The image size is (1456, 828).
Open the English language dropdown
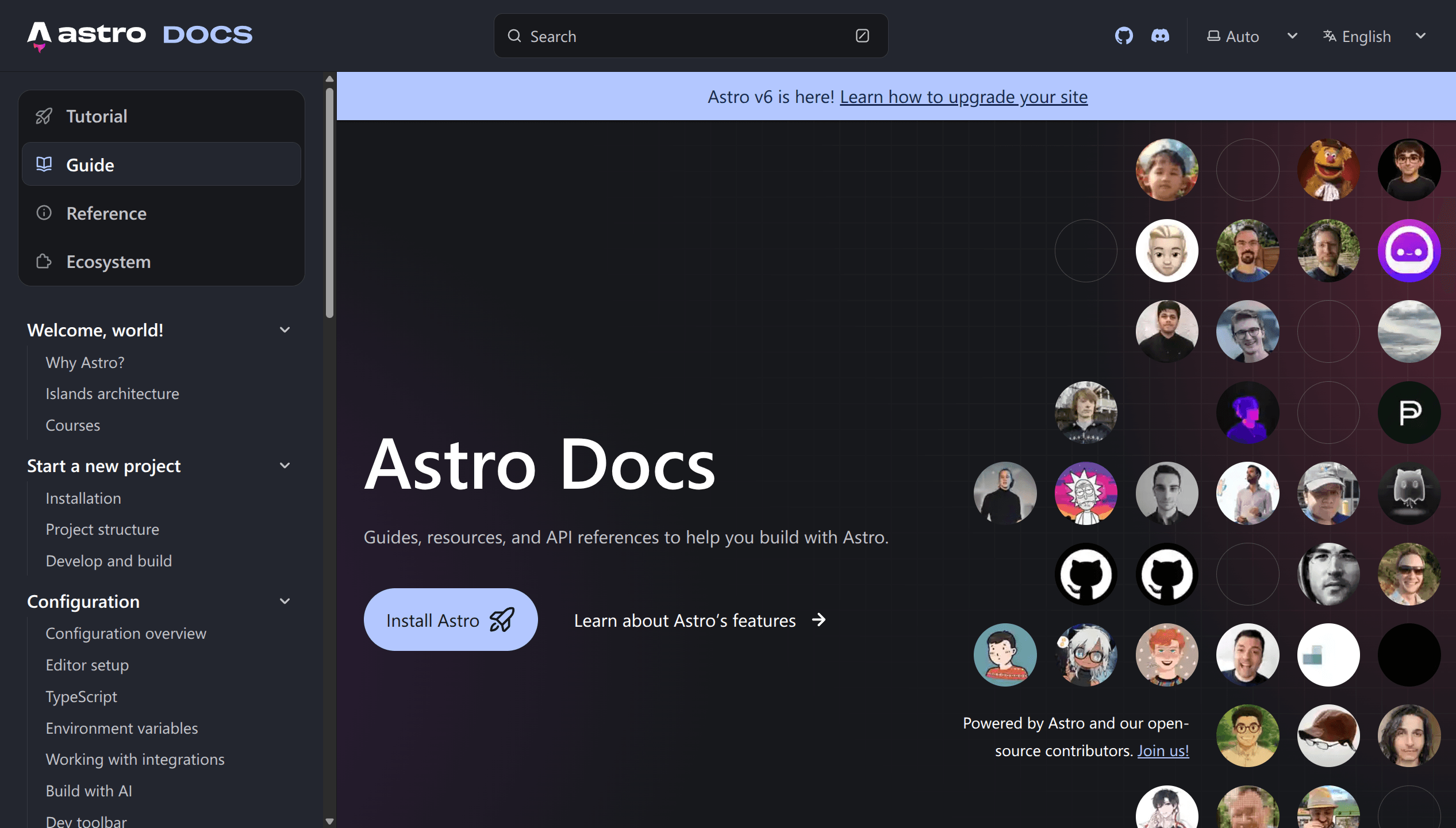point(1375,36)
